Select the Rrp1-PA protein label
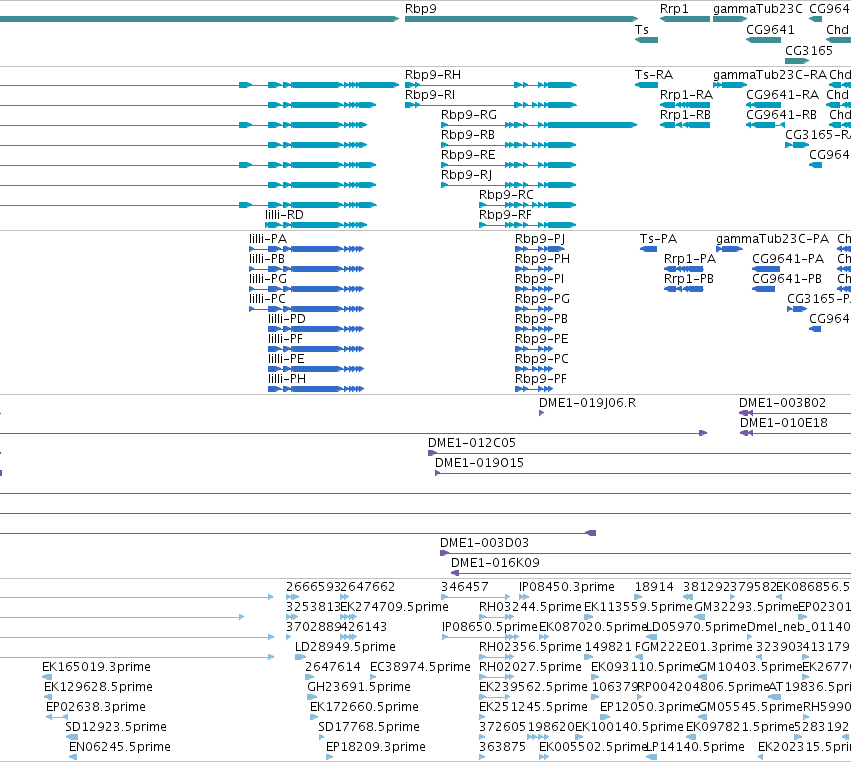The height and width of the screenshot is (762, 851). (690, 259)
